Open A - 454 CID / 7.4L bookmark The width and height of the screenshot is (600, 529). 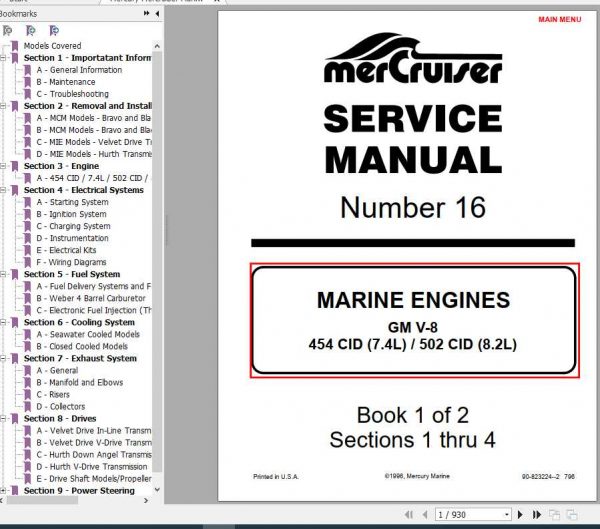pos(94,178)
